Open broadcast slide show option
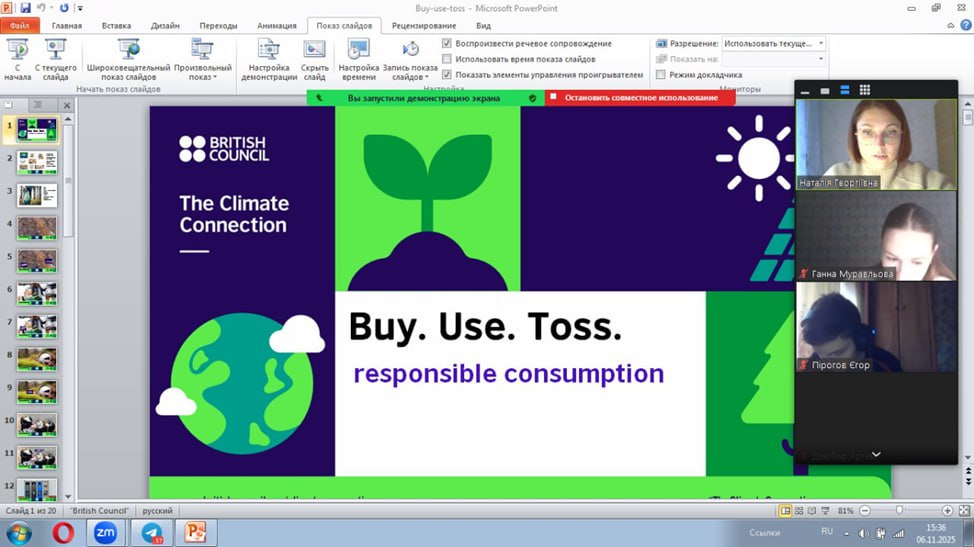The image size is (974, 547). point(128,60)
